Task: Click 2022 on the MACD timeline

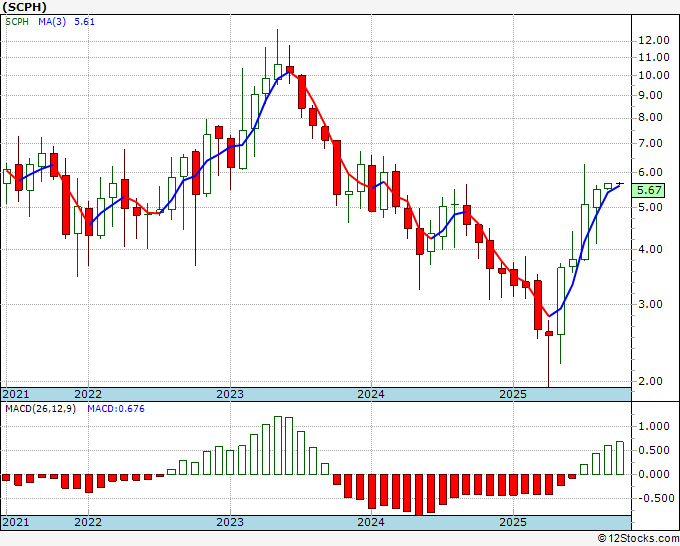Action: point(88,522)
